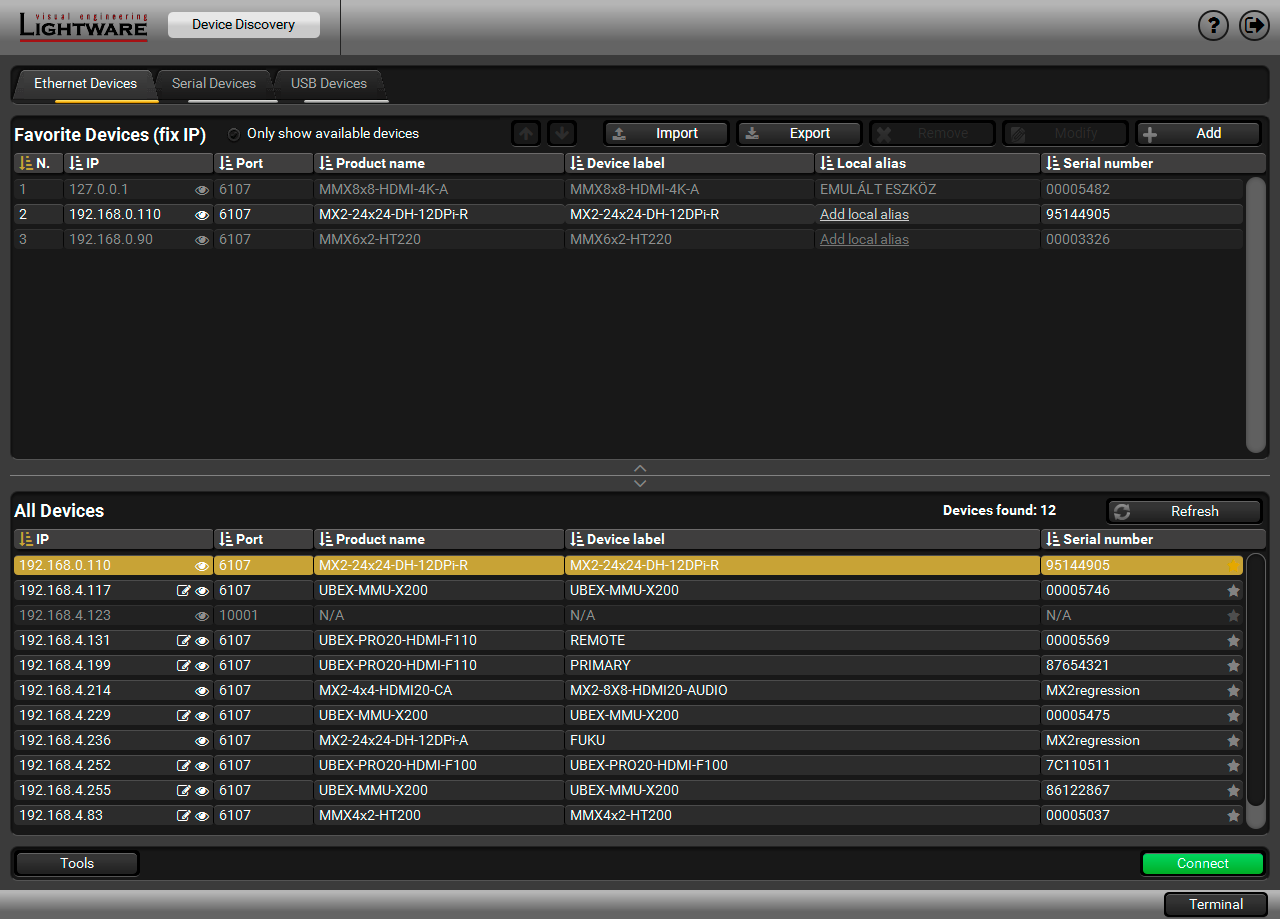Click Favorite Devices vertical scrollbar
This screenshot has width=1280, height=919.
coord(1256,315)
